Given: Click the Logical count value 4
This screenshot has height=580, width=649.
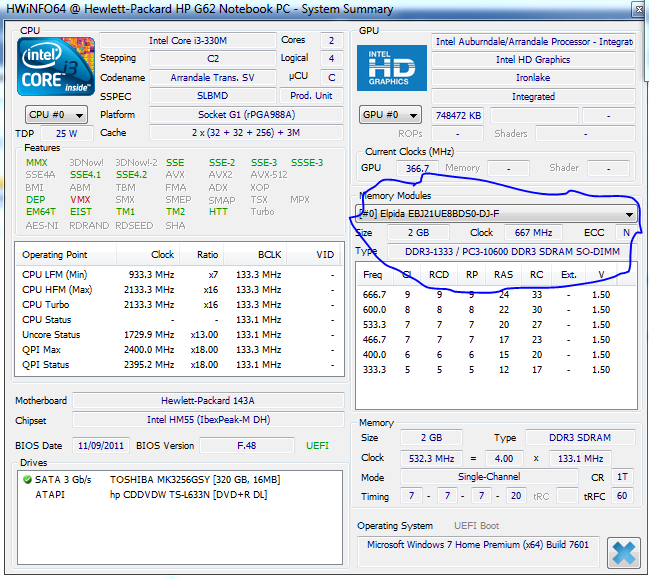Looking at the screenshot, I should [332, 58].
